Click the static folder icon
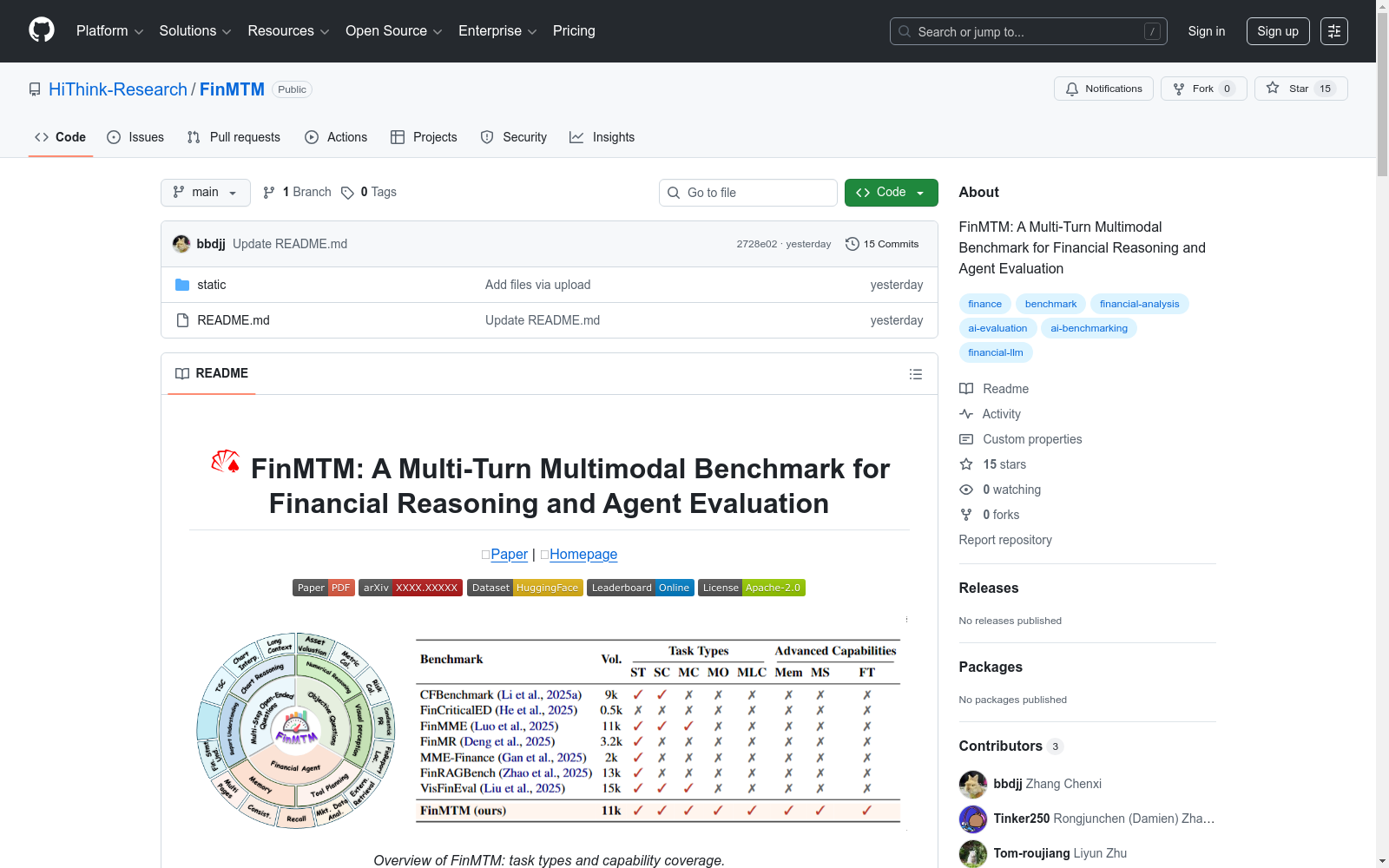 [182, 285]
